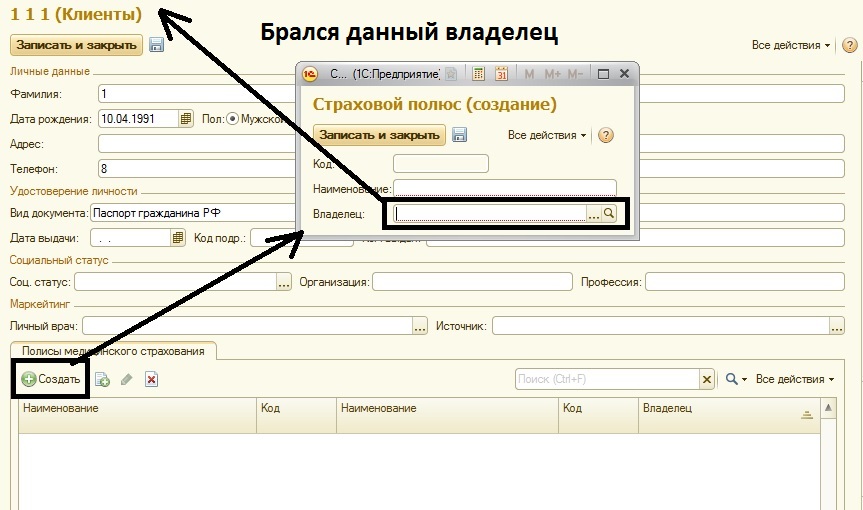863x510 pixels.
Task: Maximize the Страховой полюс dialog
Action: coord(603,74)
